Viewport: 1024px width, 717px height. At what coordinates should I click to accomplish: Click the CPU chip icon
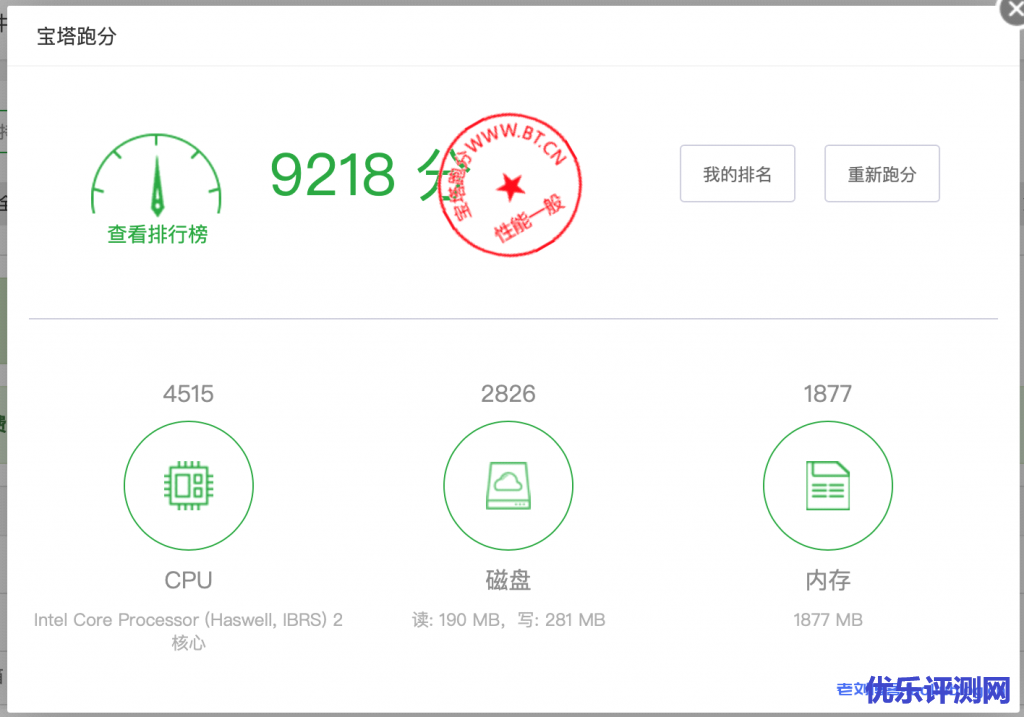pos(188,486)
